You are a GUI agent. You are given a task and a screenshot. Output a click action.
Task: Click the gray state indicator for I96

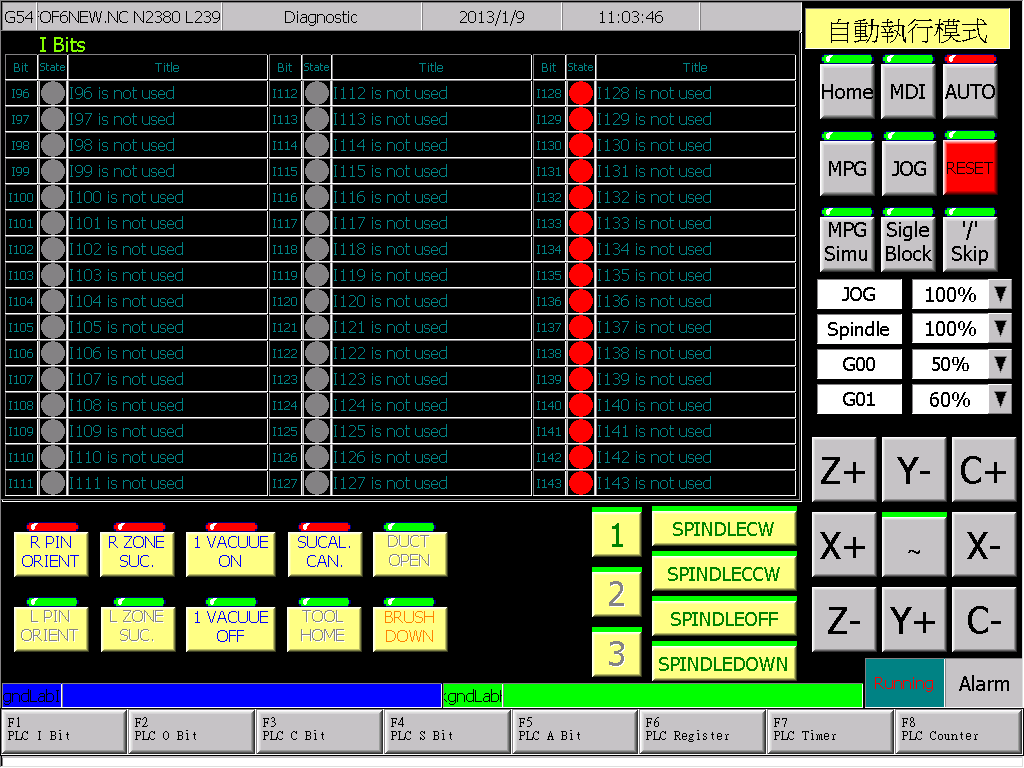52,93
